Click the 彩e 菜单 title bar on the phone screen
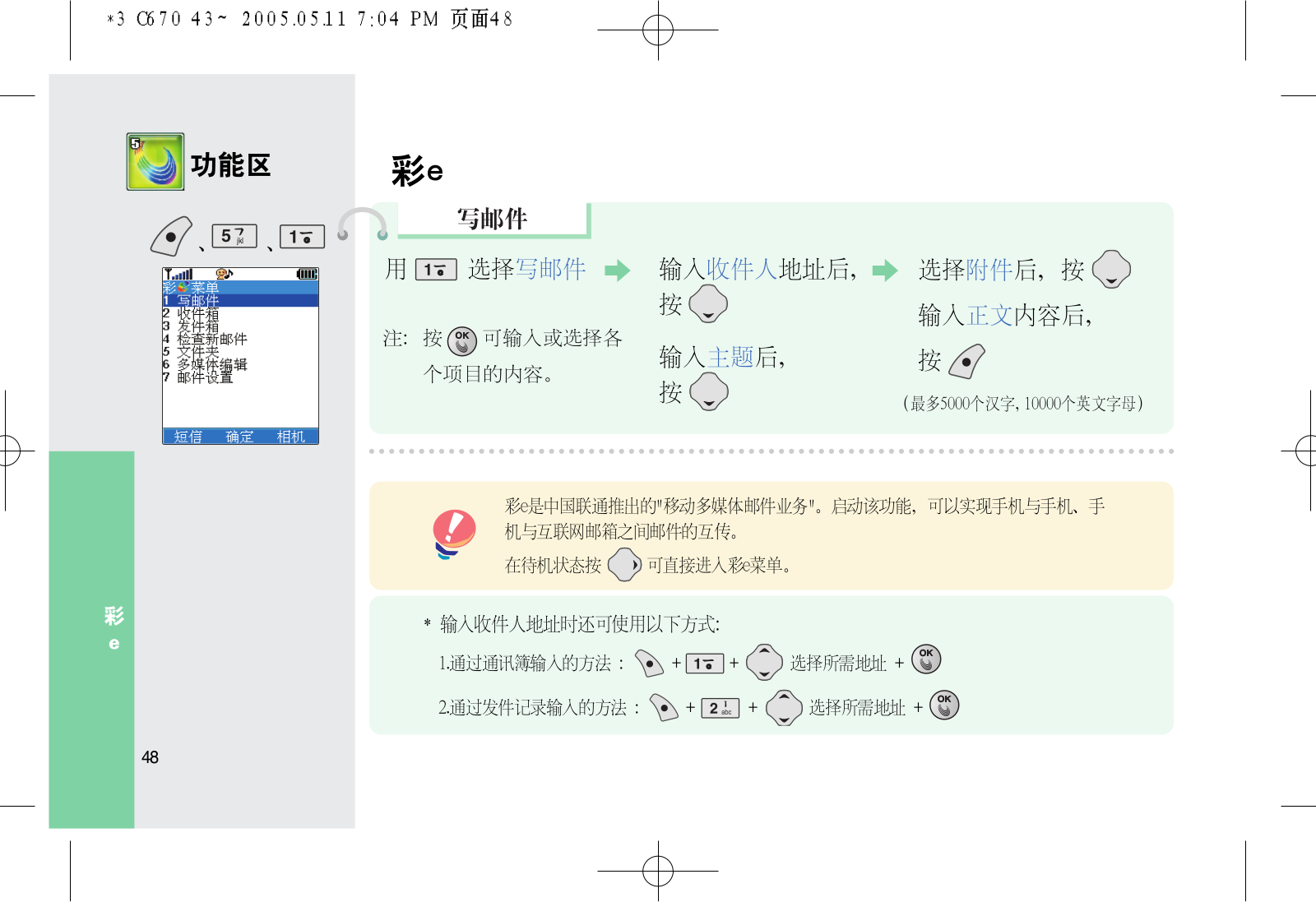Image resolution: width=1316 pixels, height=902 pixels. click(x=240, y=288)
